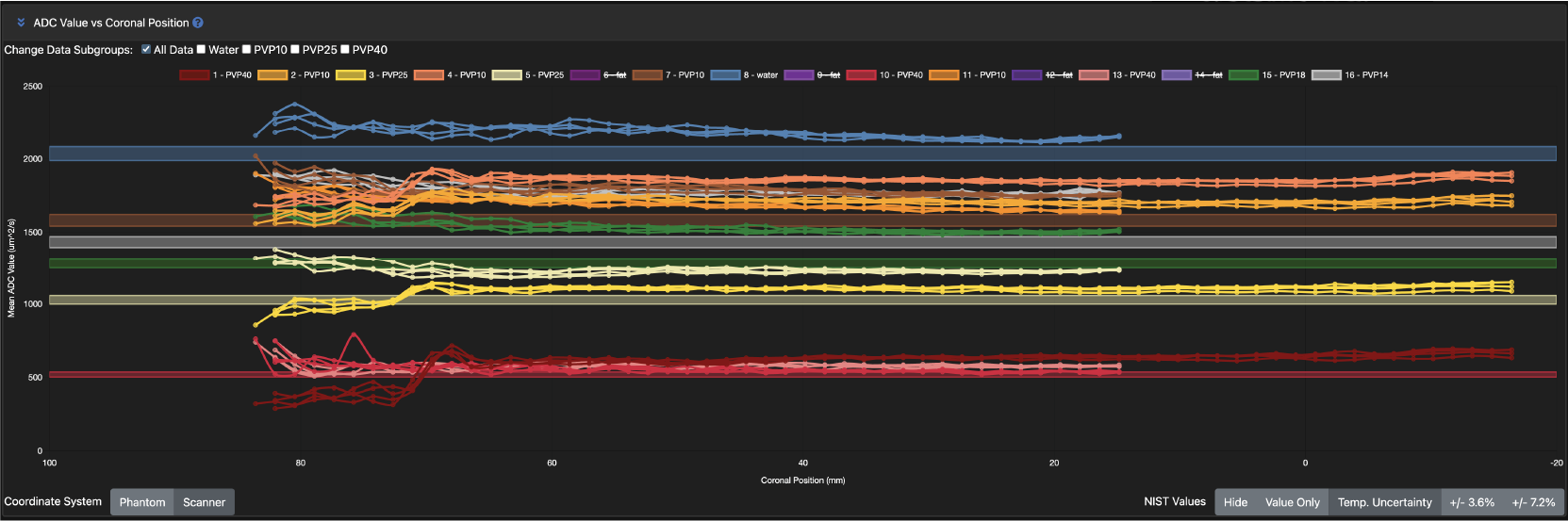
Task: Select the Phantom coordinate system
Action: pyautogui.click(x=142, y=502)
